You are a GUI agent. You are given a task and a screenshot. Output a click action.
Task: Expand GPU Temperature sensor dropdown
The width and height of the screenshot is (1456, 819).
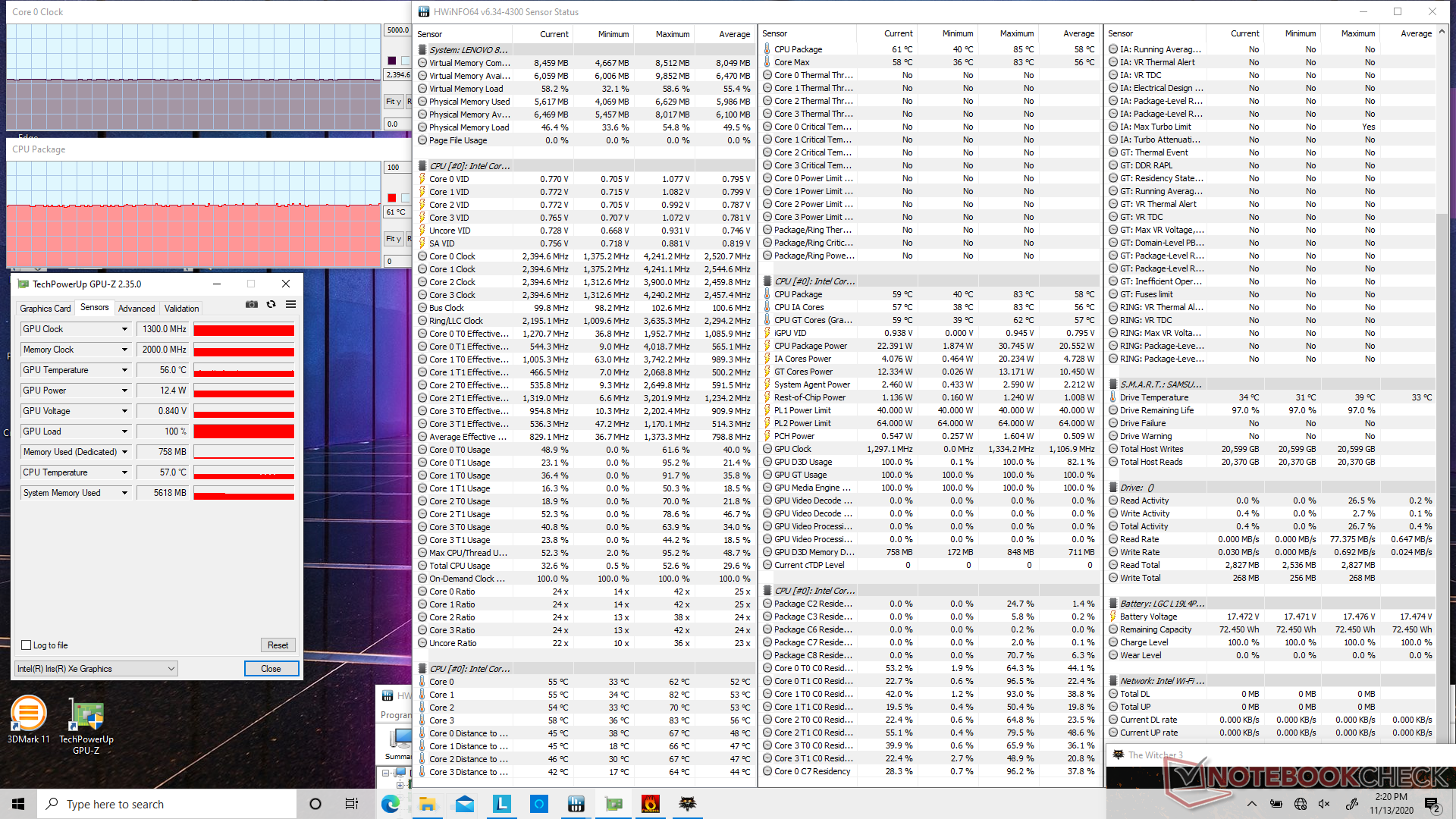point(124,370)
